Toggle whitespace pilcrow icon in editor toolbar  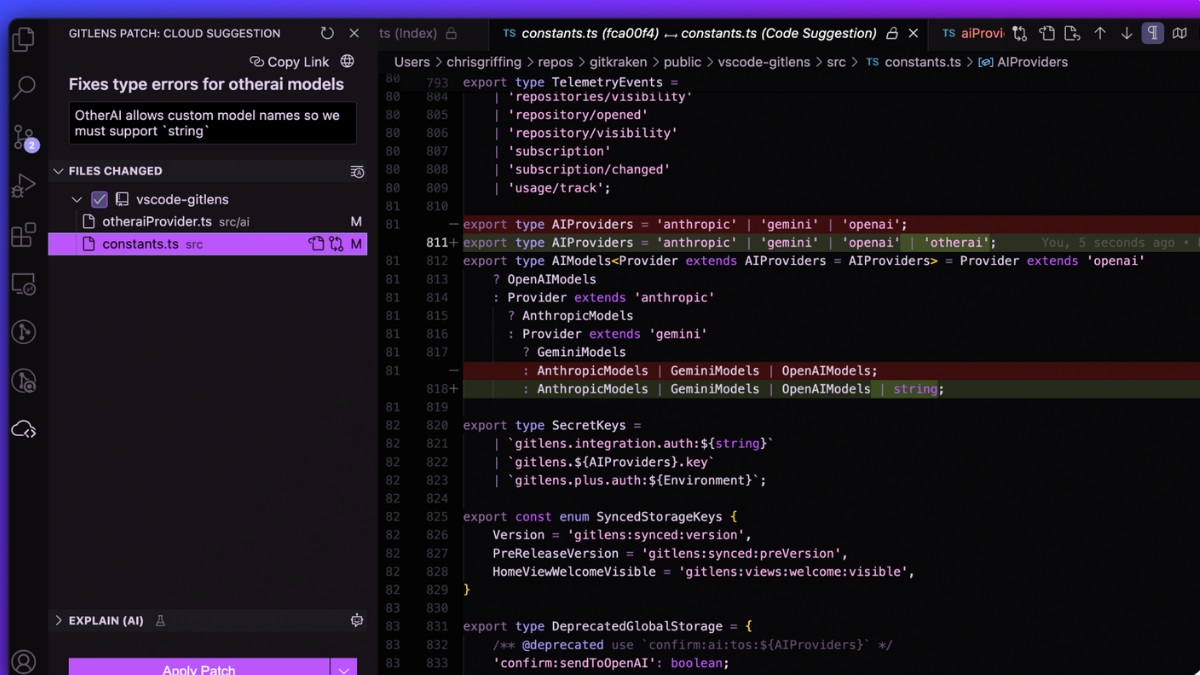[x=1153, y=33]
